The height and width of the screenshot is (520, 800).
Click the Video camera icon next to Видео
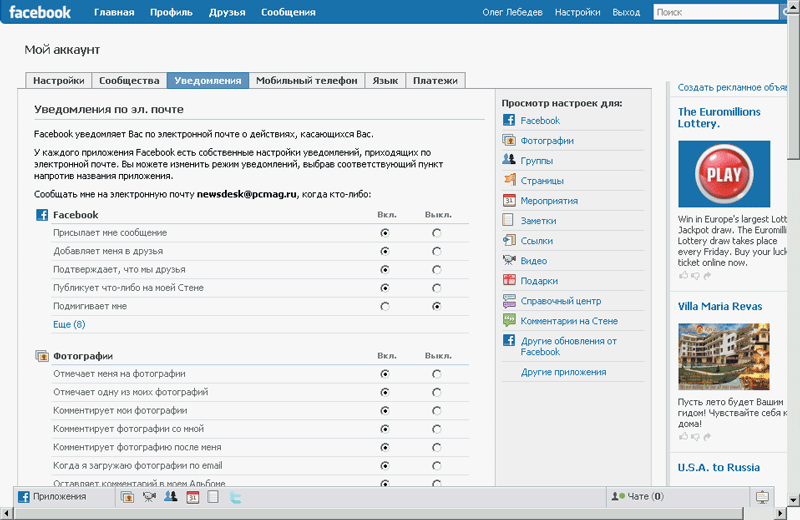(x=509, y=261)
